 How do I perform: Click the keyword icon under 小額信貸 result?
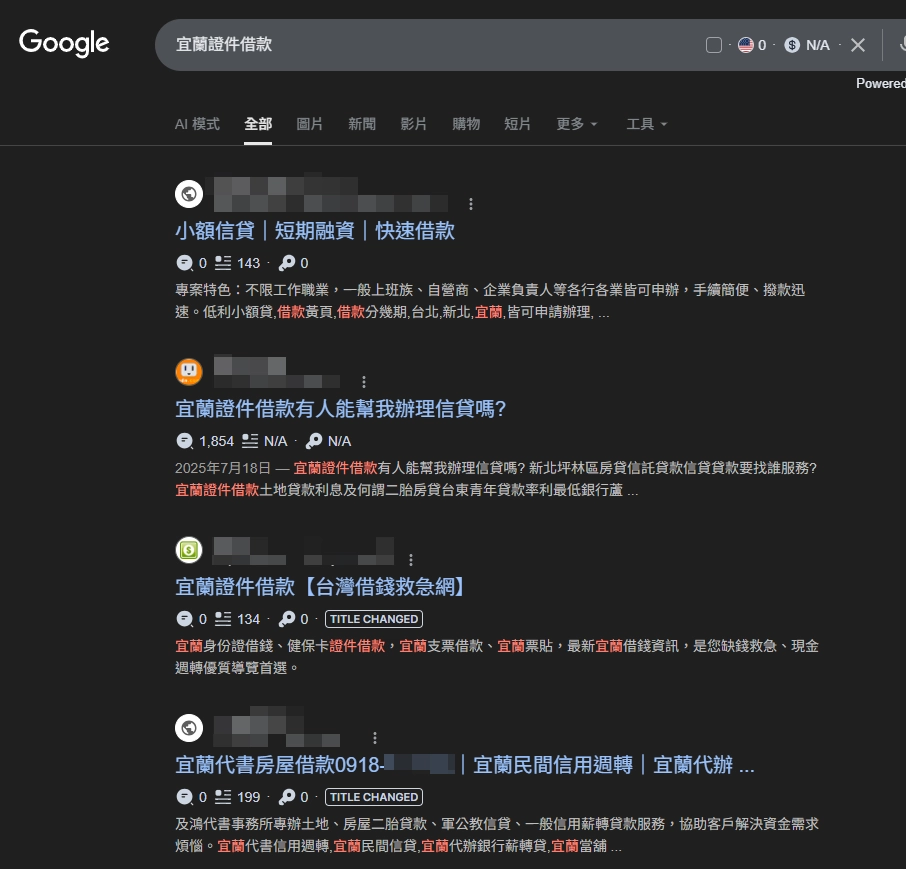(x=287, y=263)
